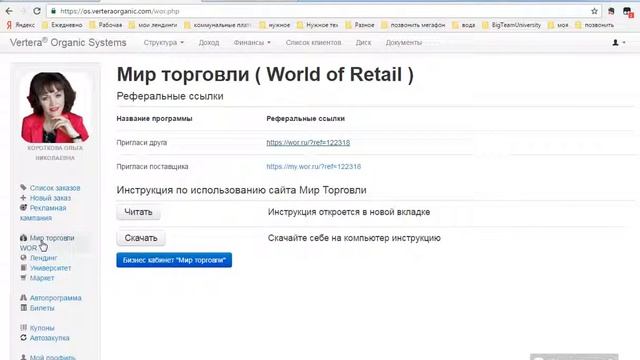Bookmark page with the star icon

[x=594, y=11]
